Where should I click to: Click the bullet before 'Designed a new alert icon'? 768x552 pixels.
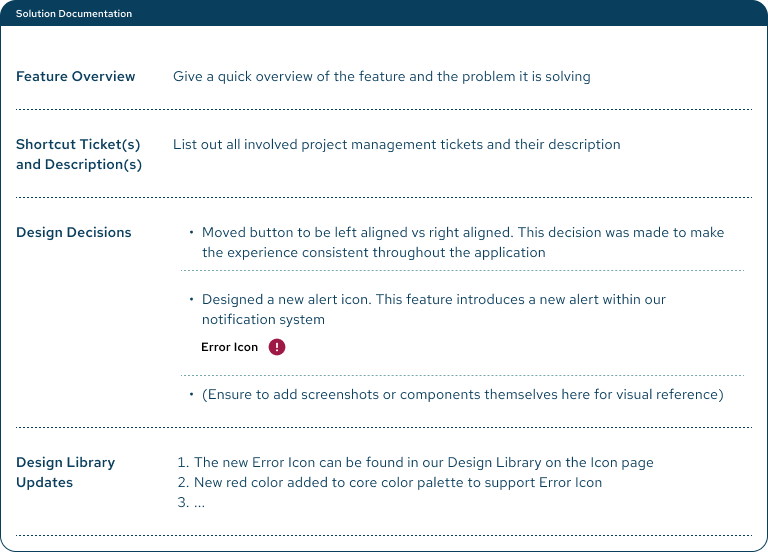[x=191, y=300]
